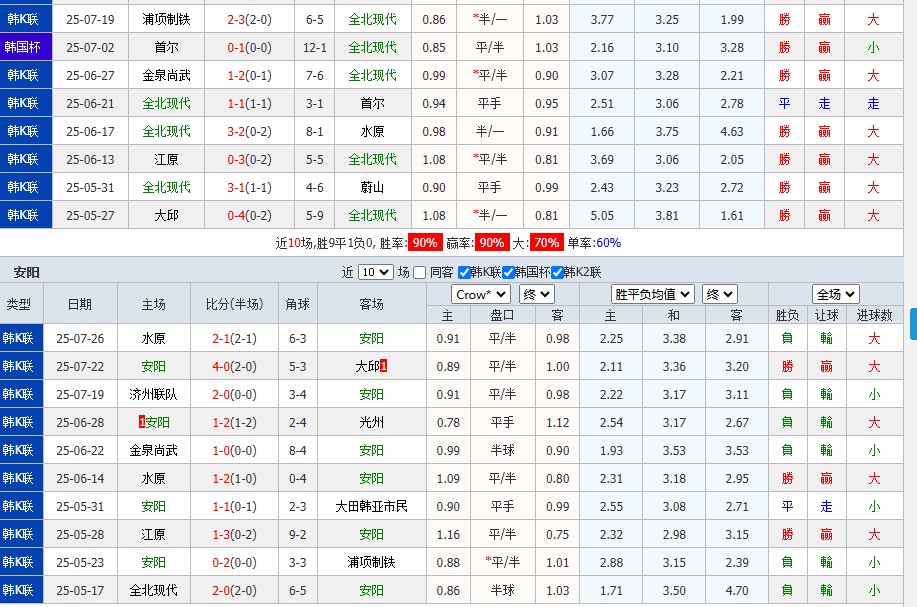Viewport: 917px width, 607px height.
Task: Click the red 70% 大 percentage badge
Action: point(546,243)
